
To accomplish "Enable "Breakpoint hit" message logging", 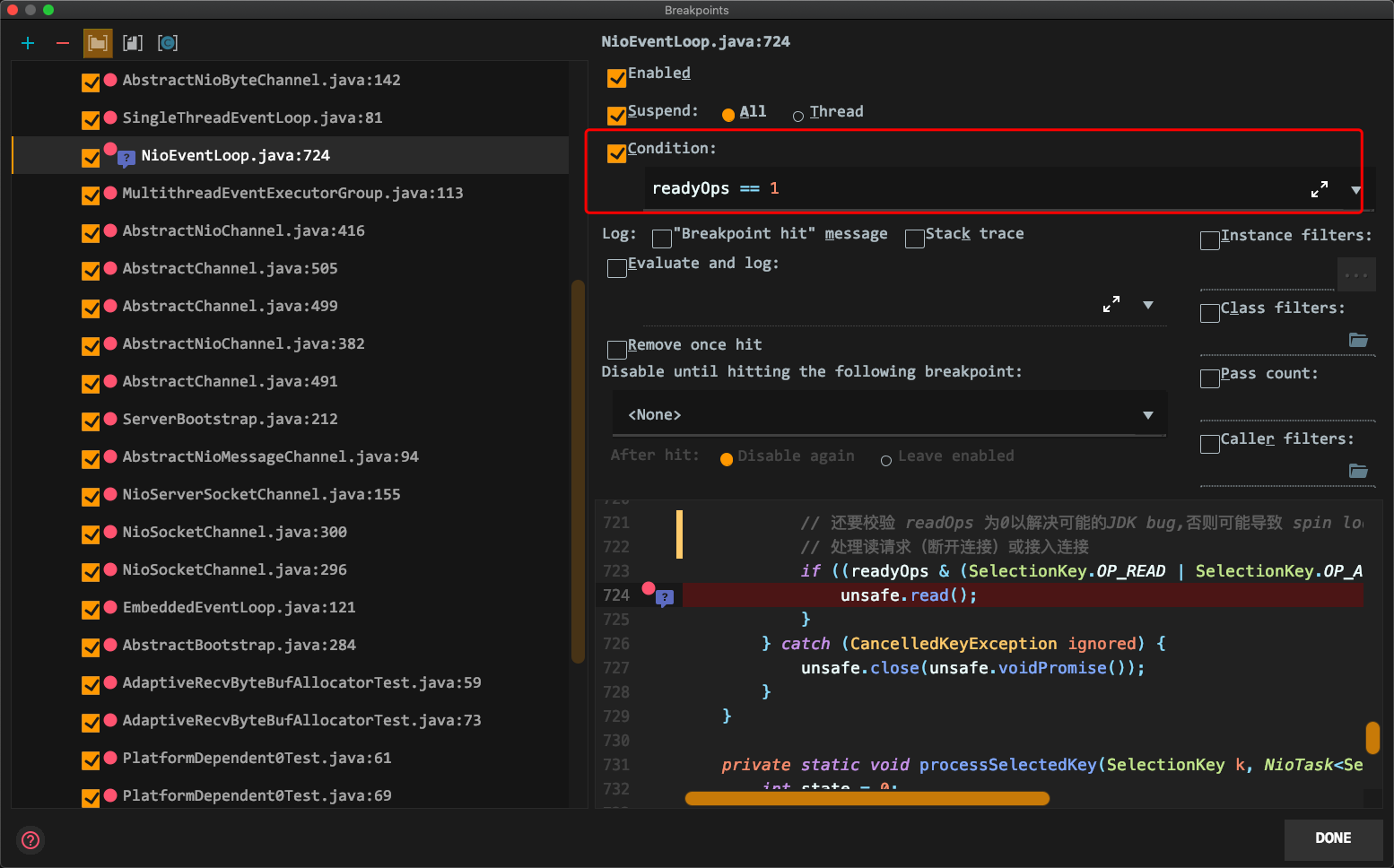I will click(662, 239).
